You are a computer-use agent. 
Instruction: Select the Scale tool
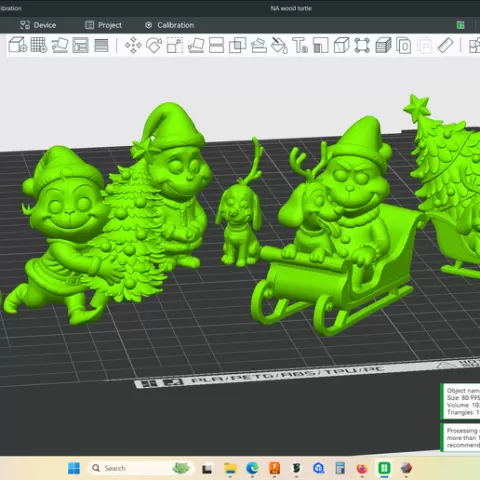175,45
